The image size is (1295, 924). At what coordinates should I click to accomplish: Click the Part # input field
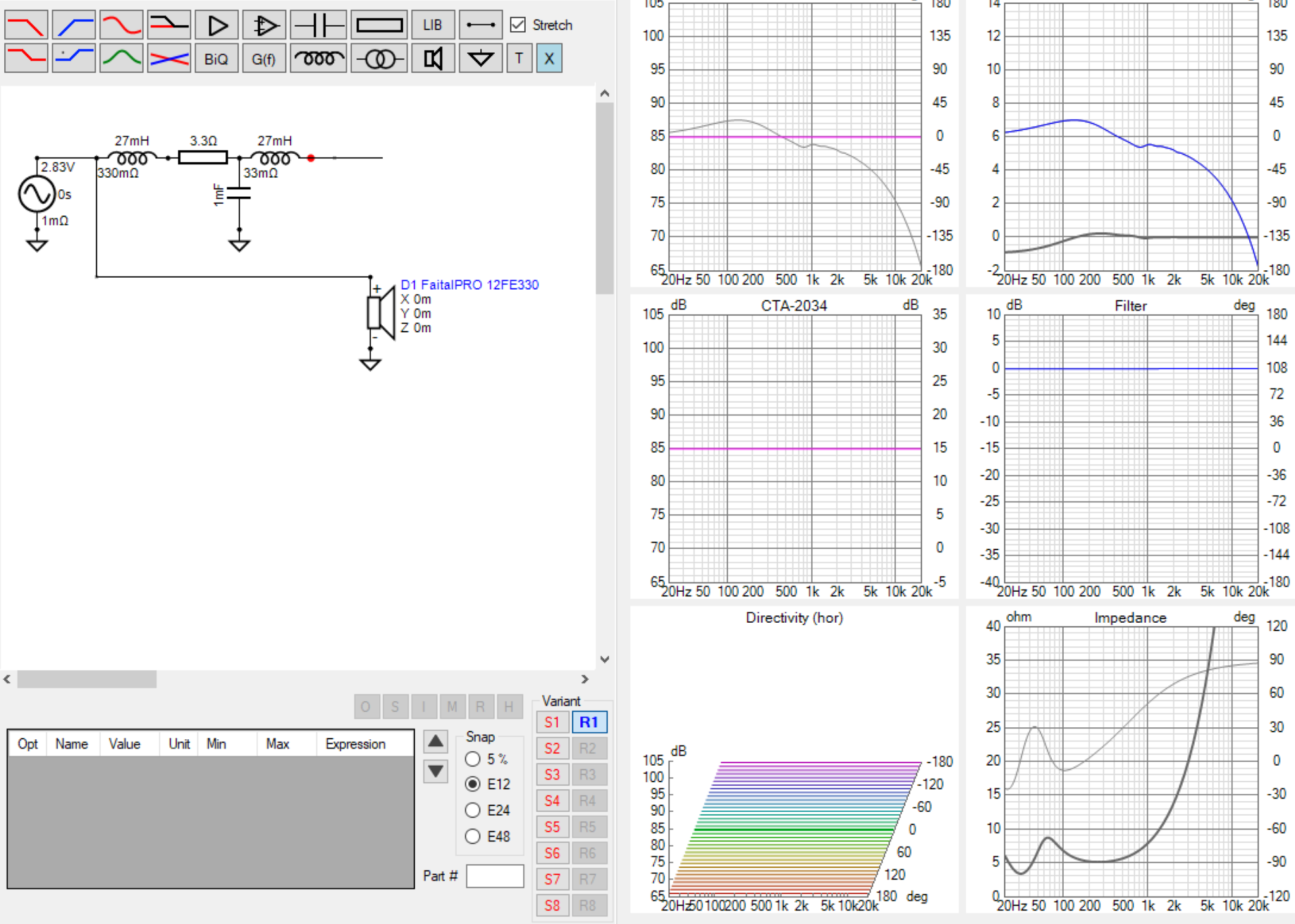495,876
